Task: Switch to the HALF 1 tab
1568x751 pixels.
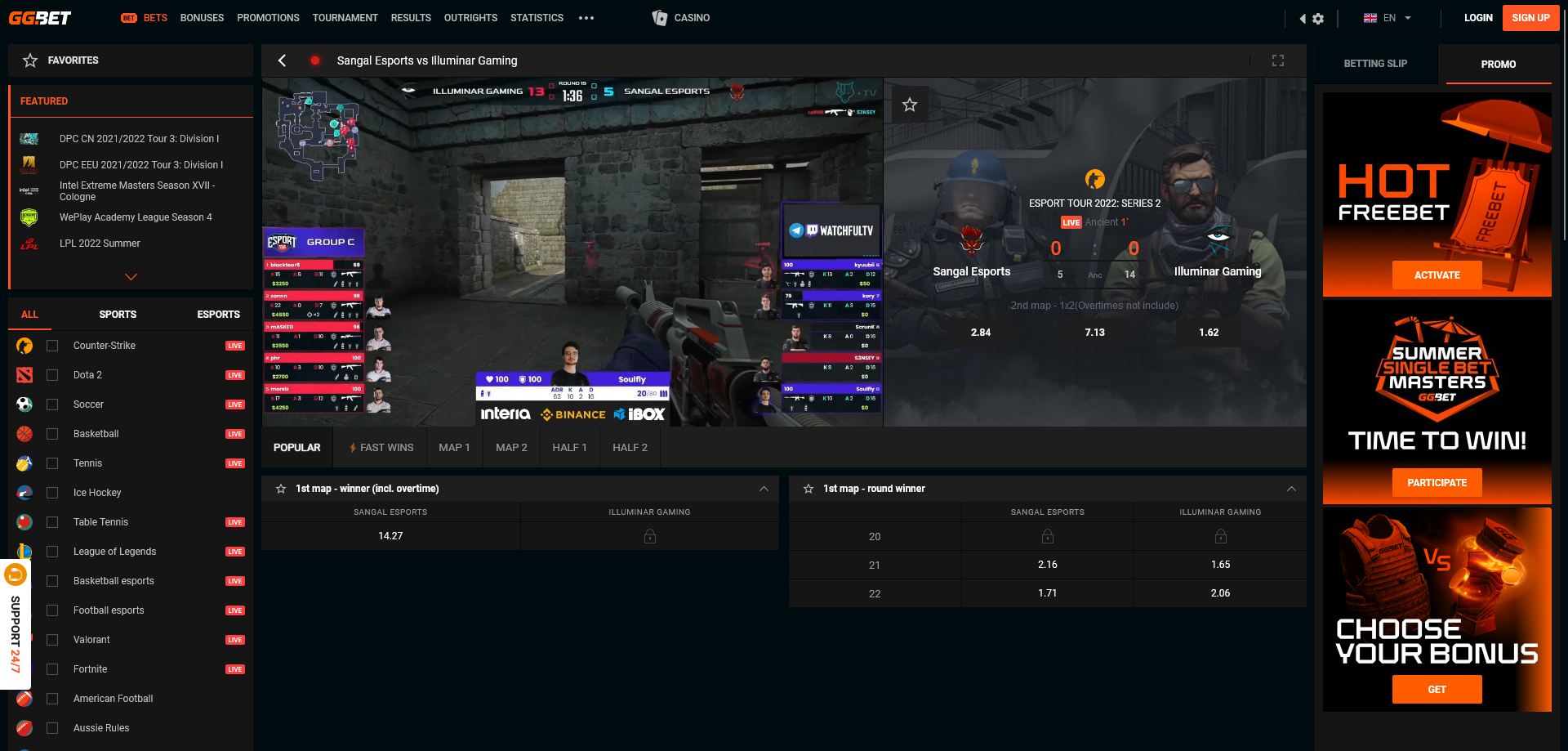Action: point(569,448)
